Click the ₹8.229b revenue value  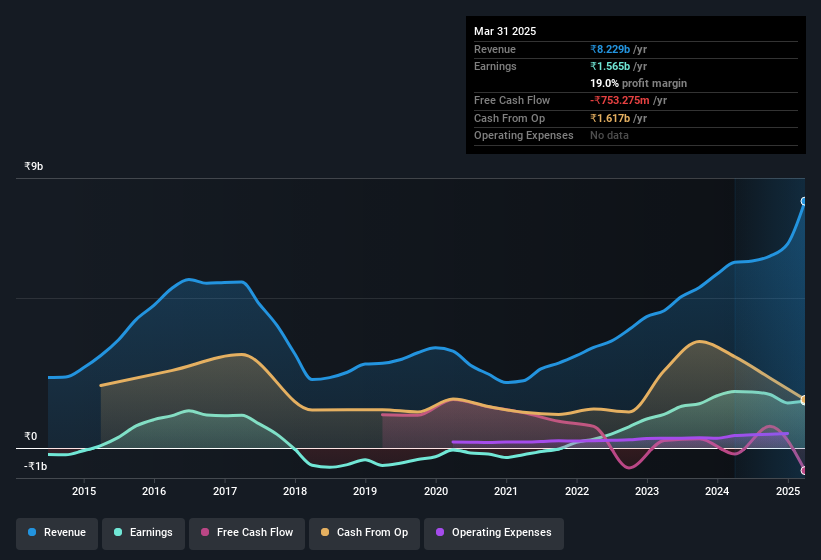click(610, 49)
